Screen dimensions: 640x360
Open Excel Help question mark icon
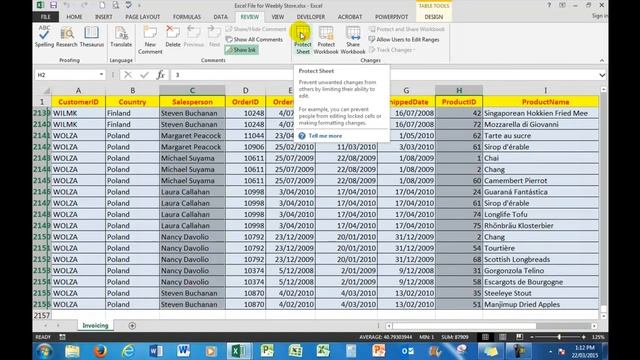[549, 5]
